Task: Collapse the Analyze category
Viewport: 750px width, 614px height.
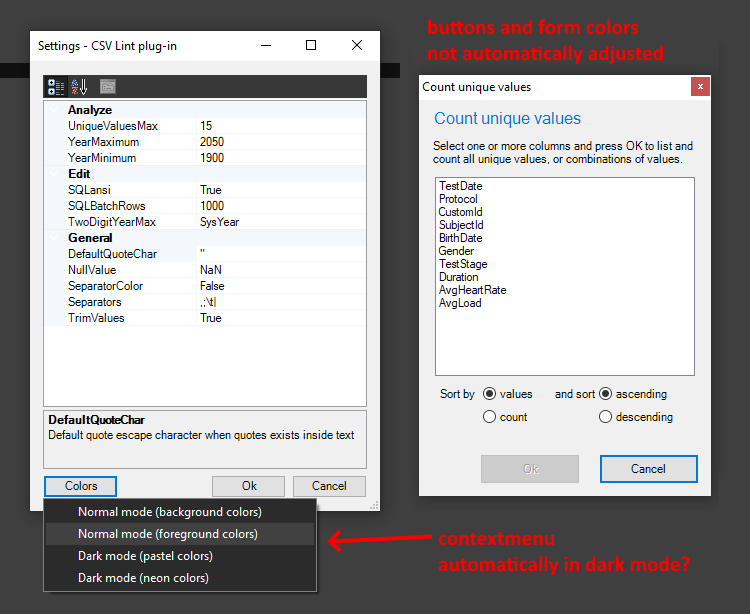Action: tap(56, 110)
